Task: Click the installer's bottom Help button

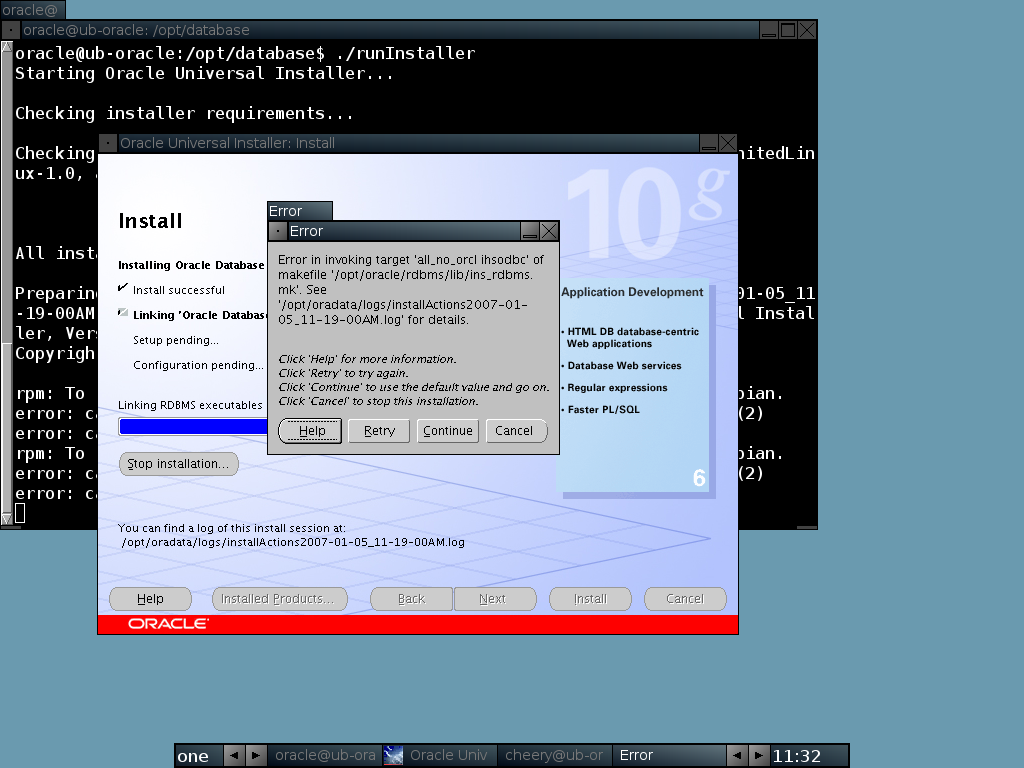Action: click(150, 599)
